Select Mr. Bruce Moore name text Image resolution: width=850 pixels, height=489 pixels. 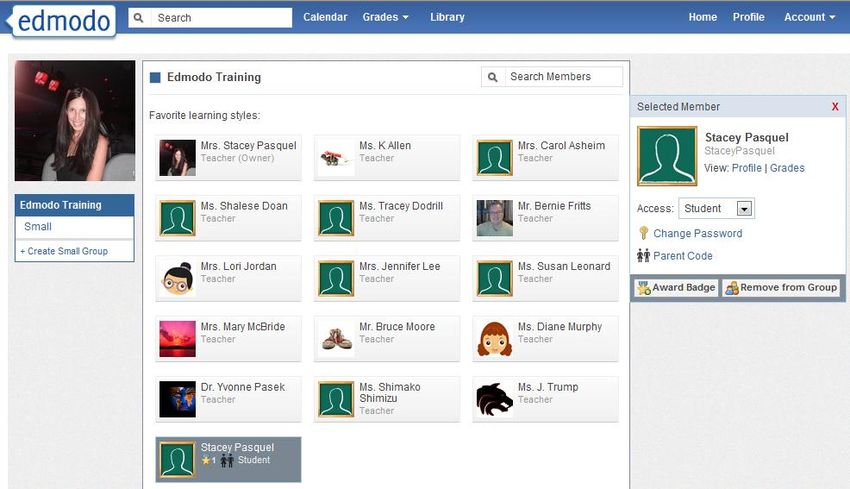pyautogui.click(x=397, y=326)
